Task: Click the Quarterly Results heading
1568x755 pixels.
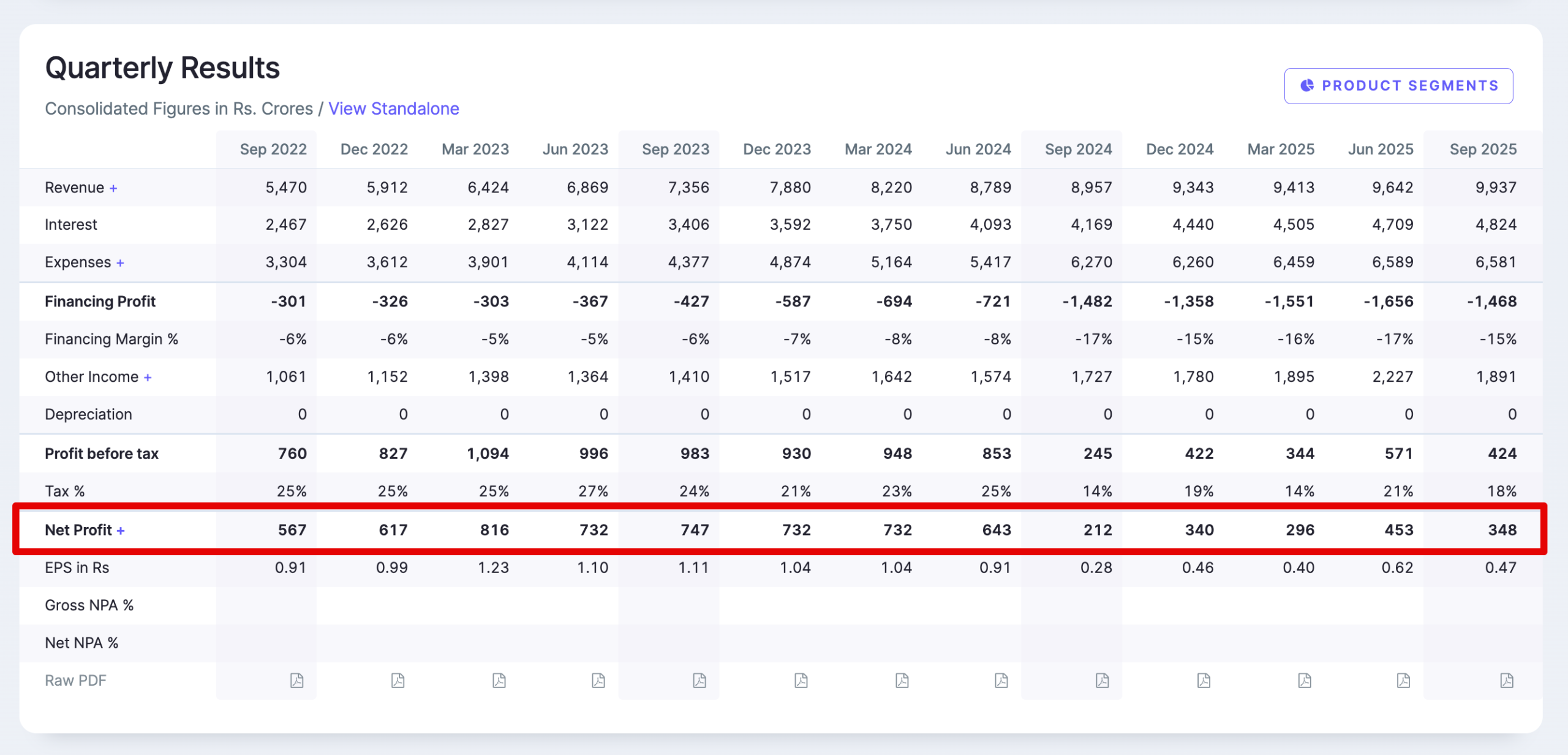Action: (x=162, y=67)
